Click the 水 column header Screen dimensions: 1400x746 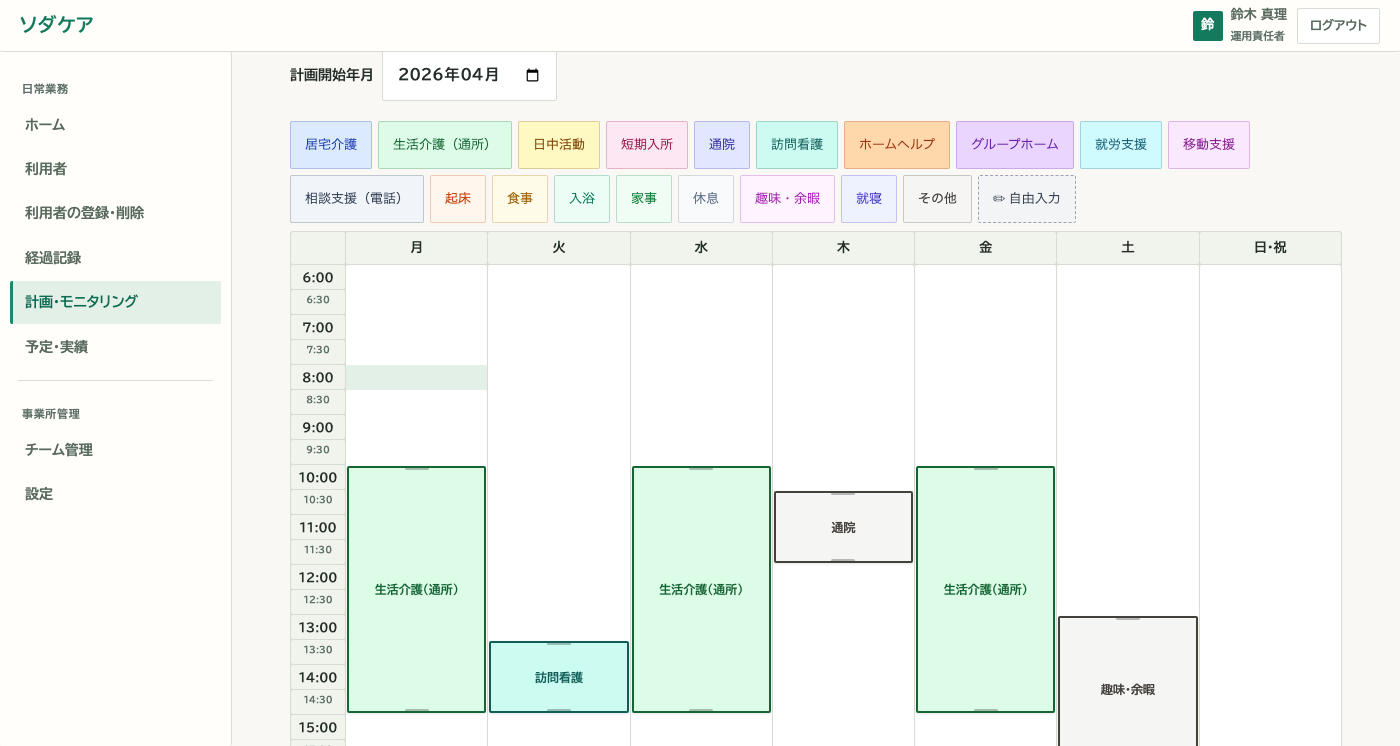point(701,248)
